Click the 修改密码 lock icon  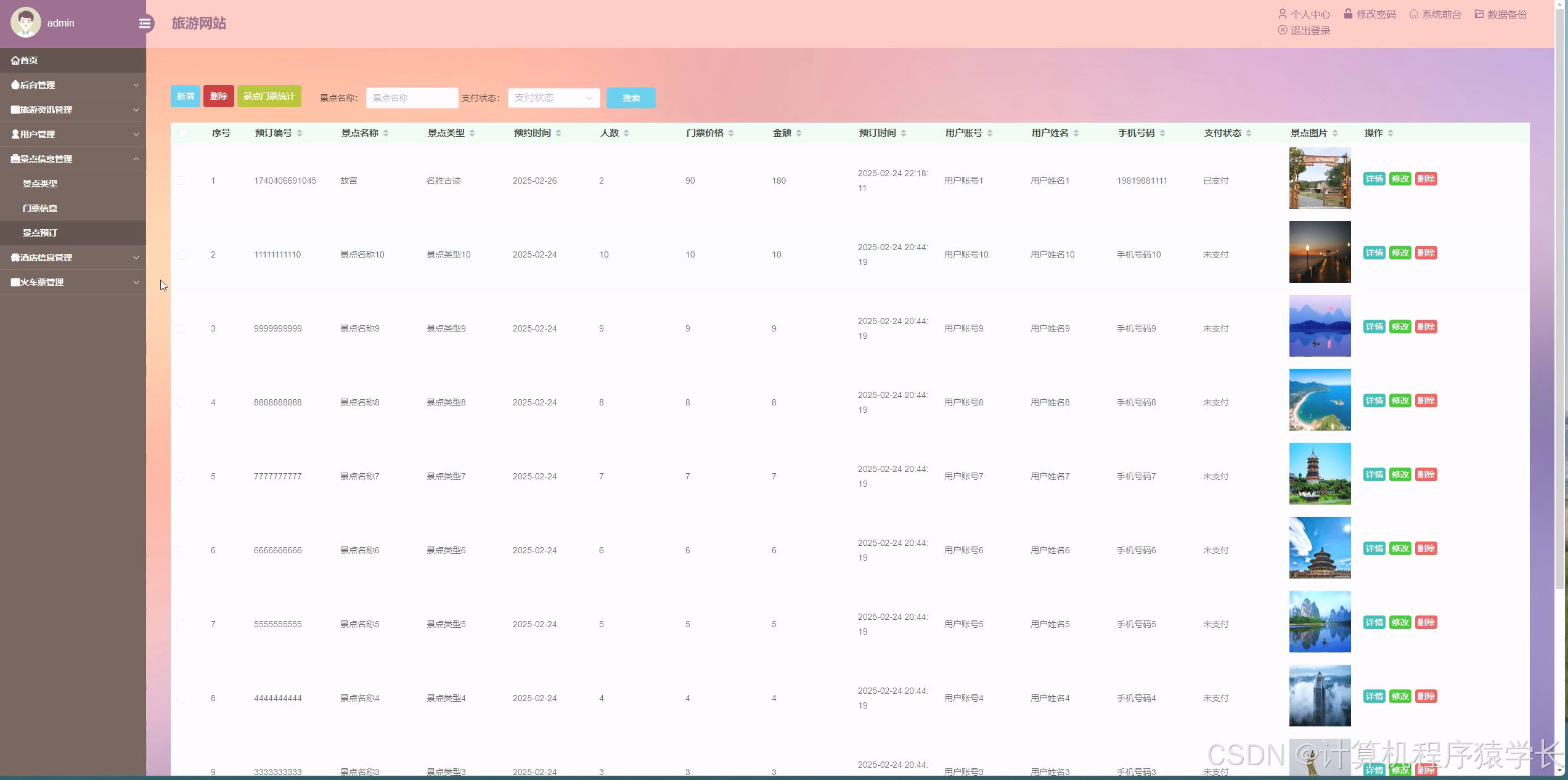pyautogui.click(x=1348, y=14)
